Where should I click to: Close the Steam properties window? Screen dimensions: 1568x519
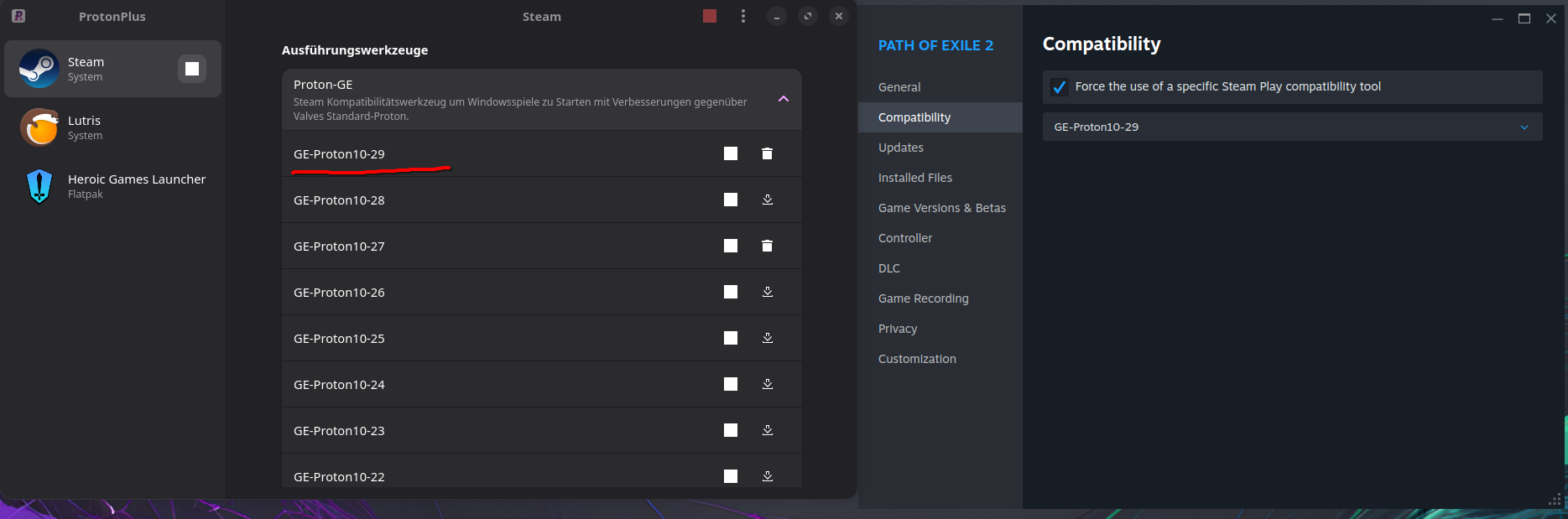(x=1551, y=18)
